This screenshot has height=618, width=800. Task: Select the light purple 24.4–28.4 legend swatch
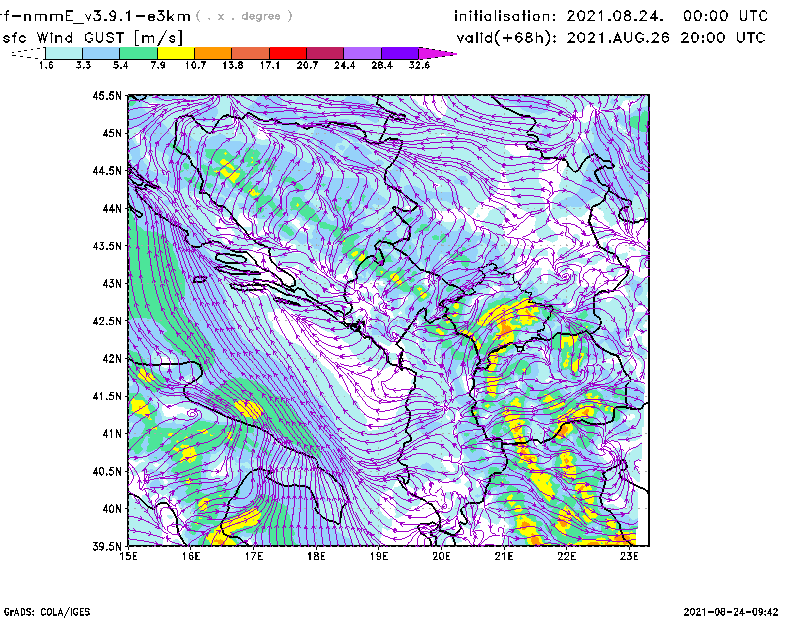point(362,53)
